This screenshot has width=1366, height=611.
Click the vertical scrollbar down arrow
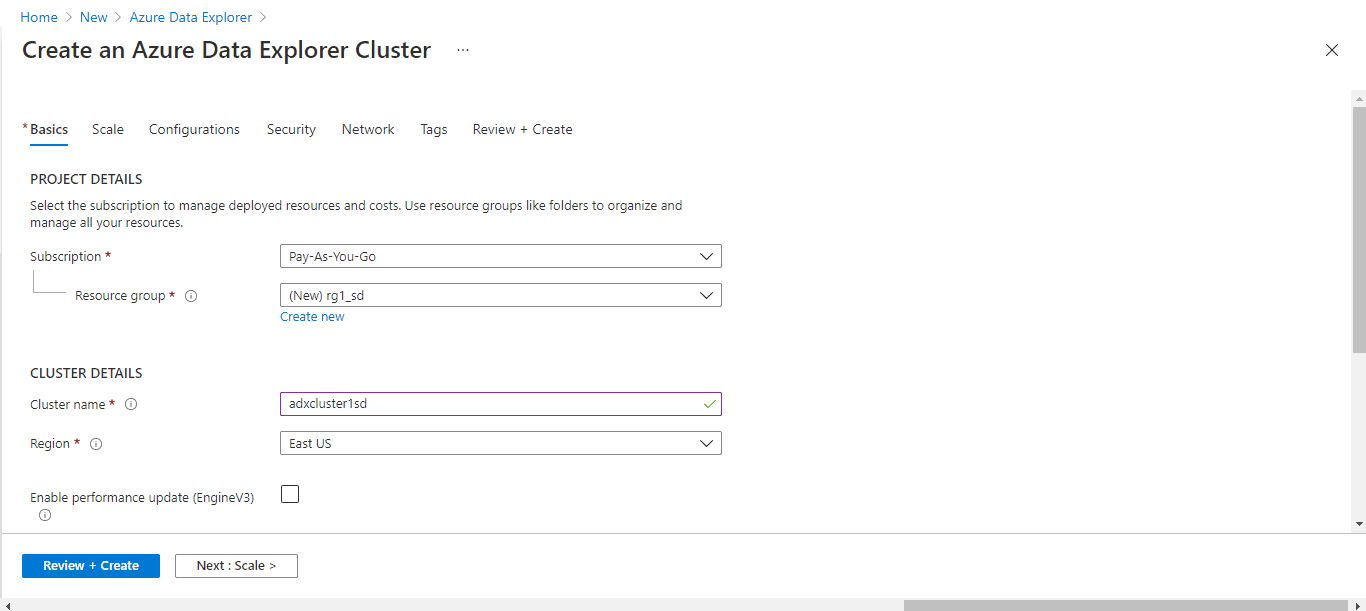[x=1359, y=523]
